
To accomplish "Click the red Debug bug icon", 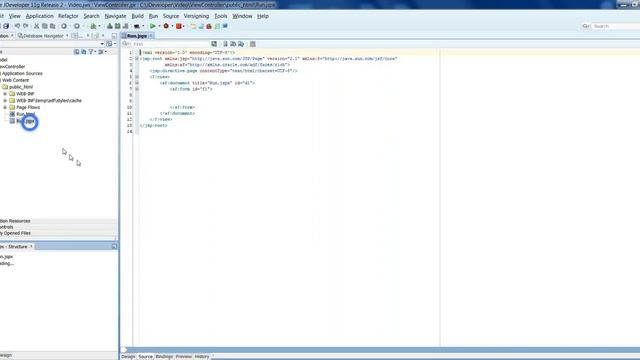I will click(x=166, y=26).
